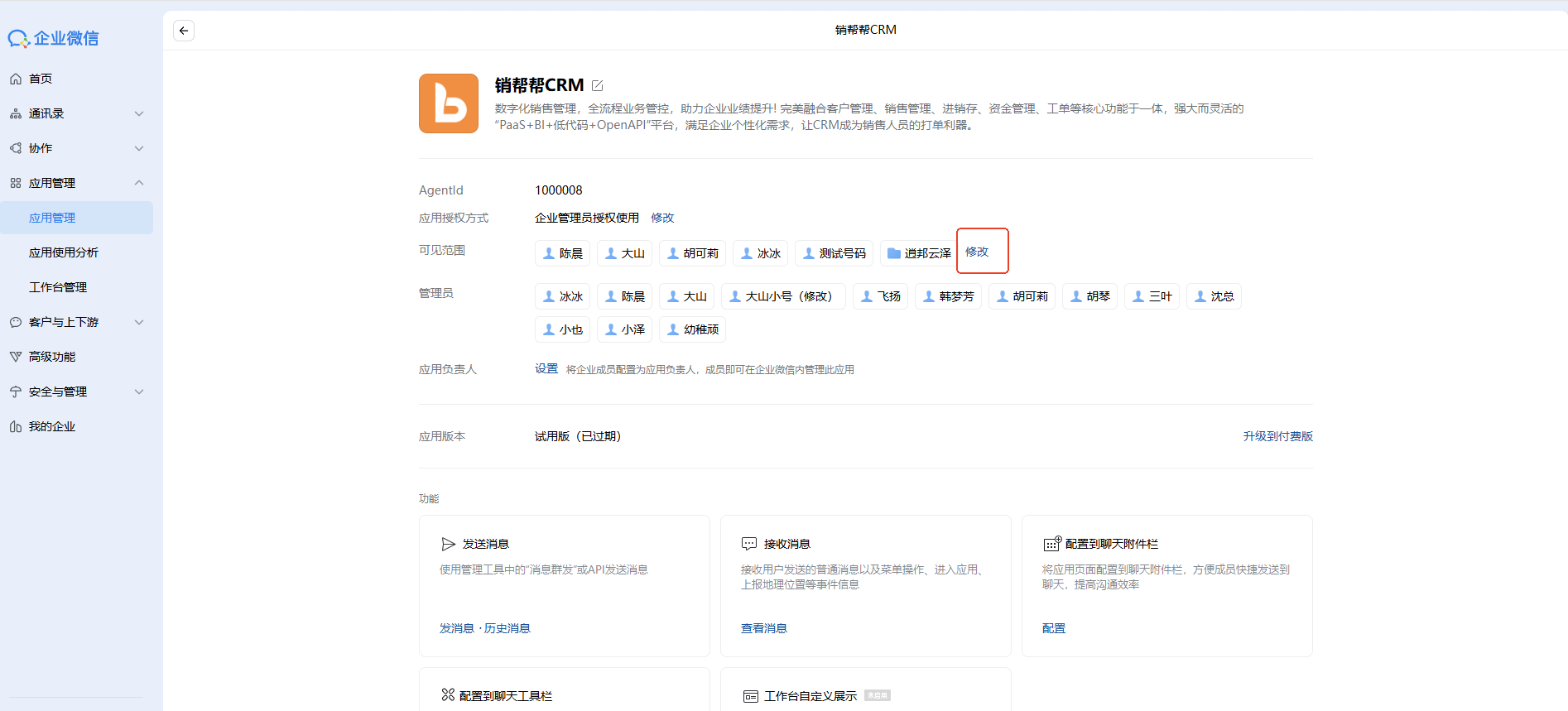Viewport: 1568px width, 711px height.
Task: Click 设置 for 应用负责人
Action: pyautogui.click(x=546, y=369)
